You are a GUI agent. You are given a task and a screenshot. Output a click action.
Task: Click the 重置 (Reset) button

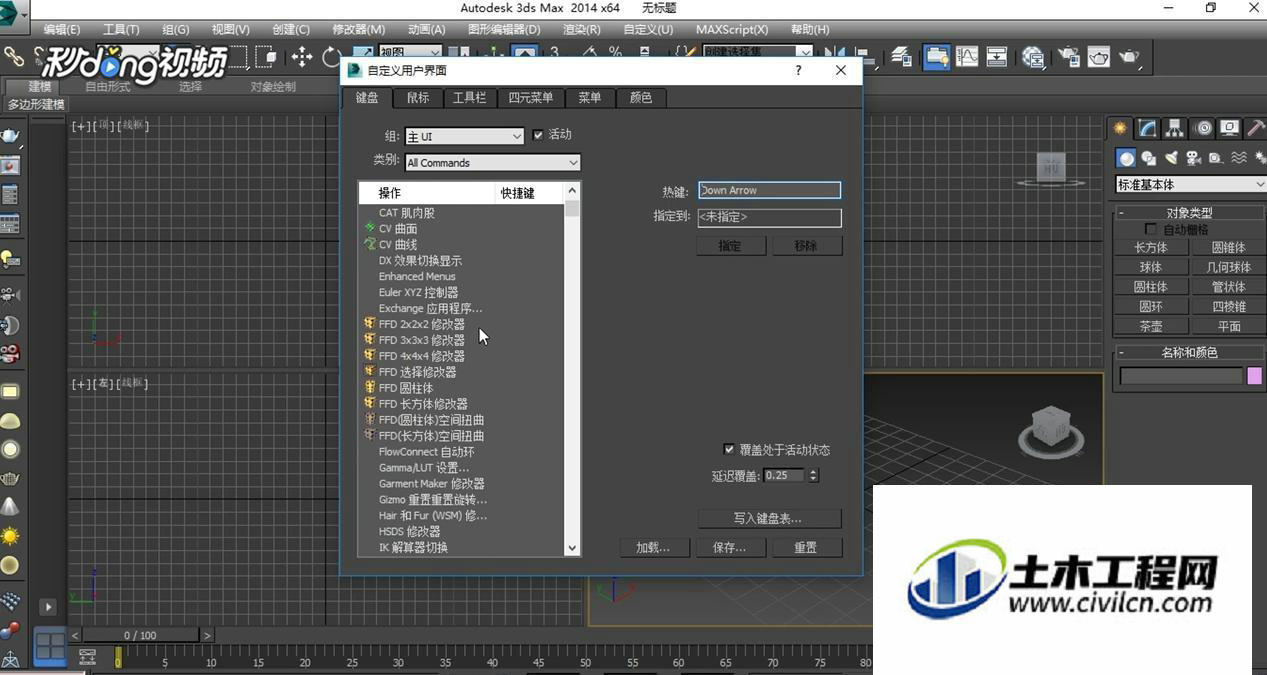pyautogui.click(x=806, y=548)
